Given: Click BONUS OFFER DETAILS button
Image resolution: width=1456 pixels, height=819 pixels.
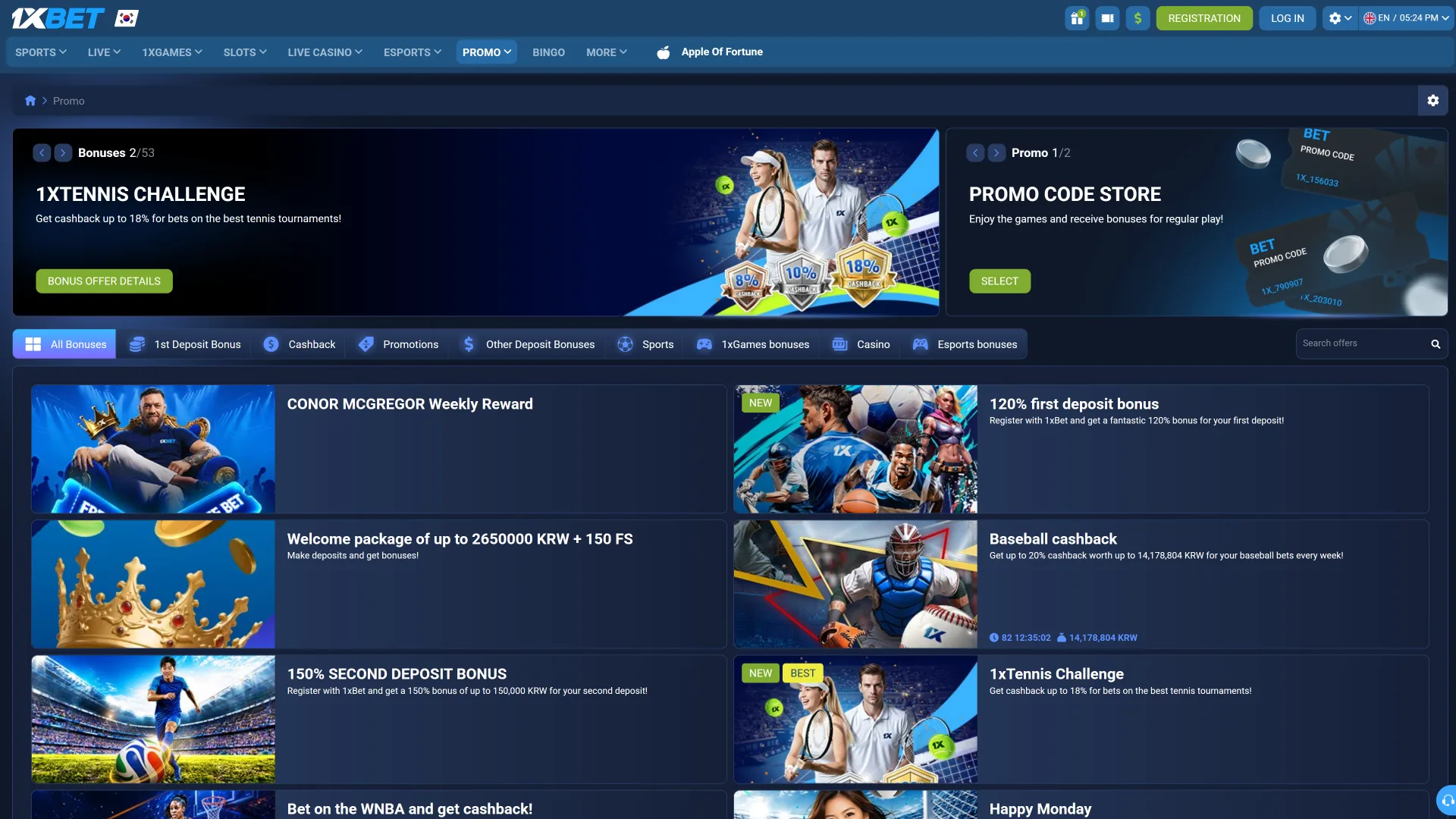Looking at the screenshot, I should click(104, 281).
